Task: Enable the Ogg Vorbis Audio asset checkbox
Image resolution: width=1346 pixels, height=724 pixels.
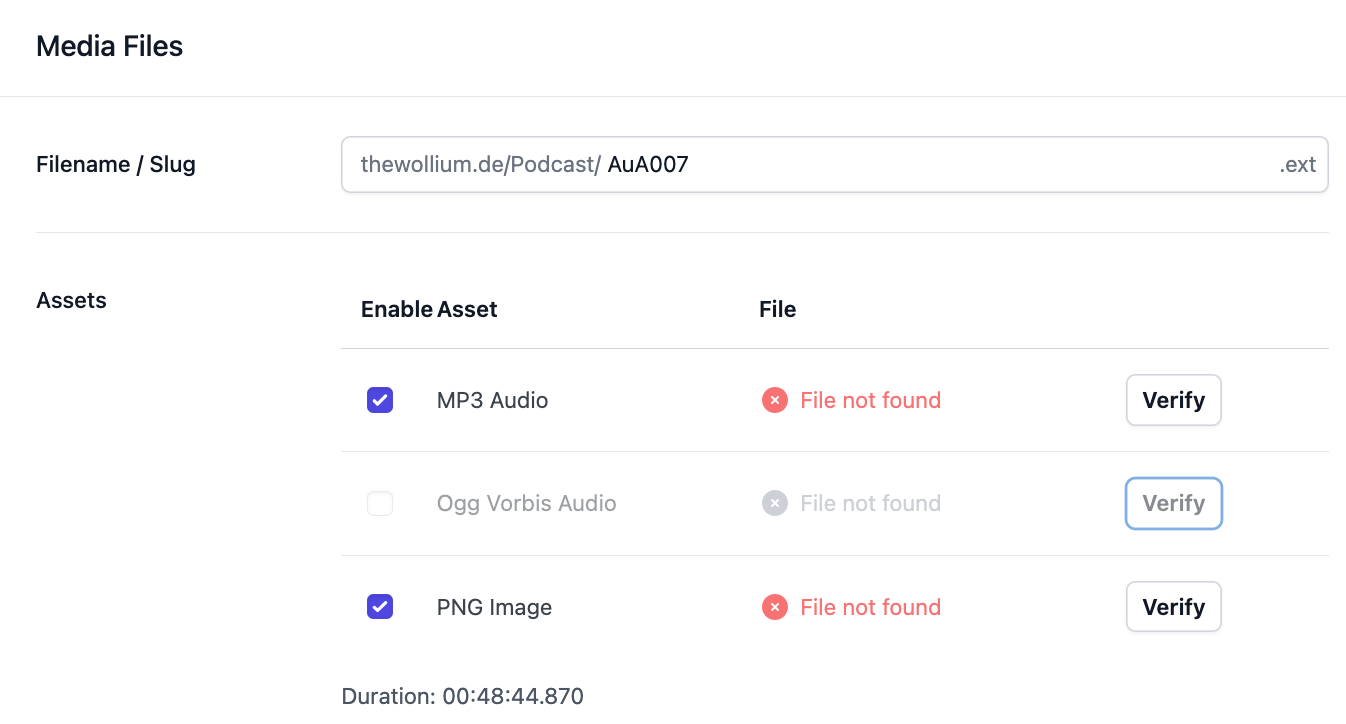Action: click(x=380, y=503)
